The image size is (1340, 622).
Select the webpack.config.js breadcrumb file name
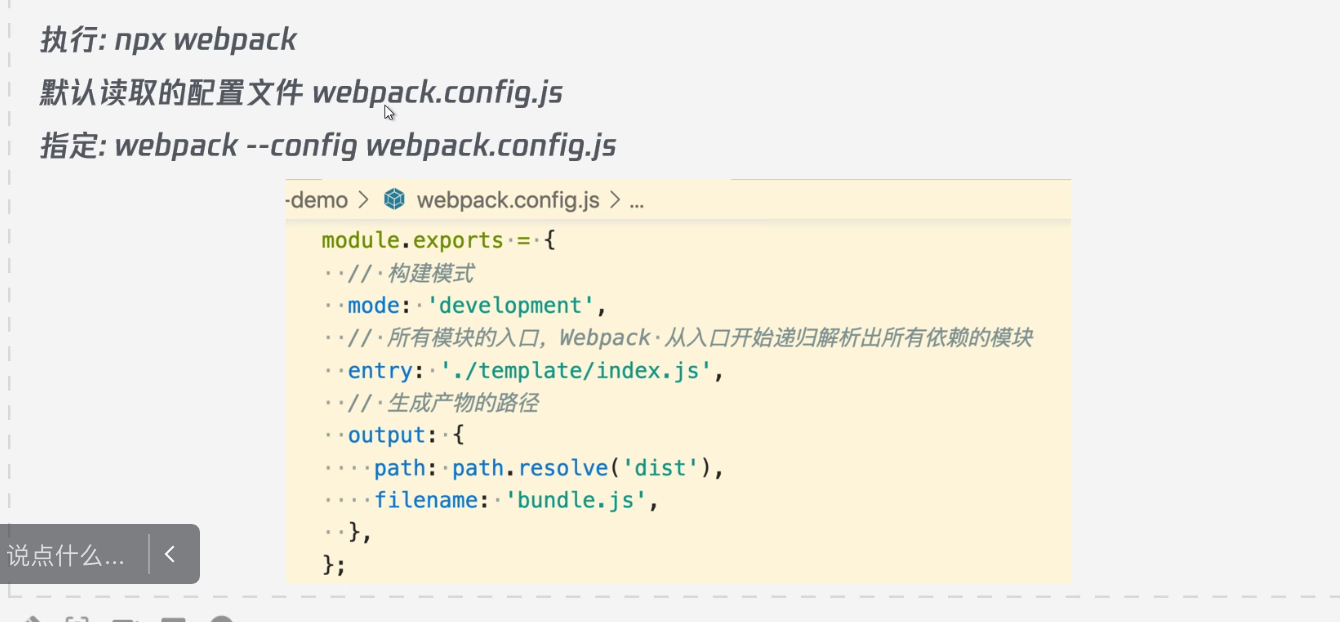coord(507,200)
